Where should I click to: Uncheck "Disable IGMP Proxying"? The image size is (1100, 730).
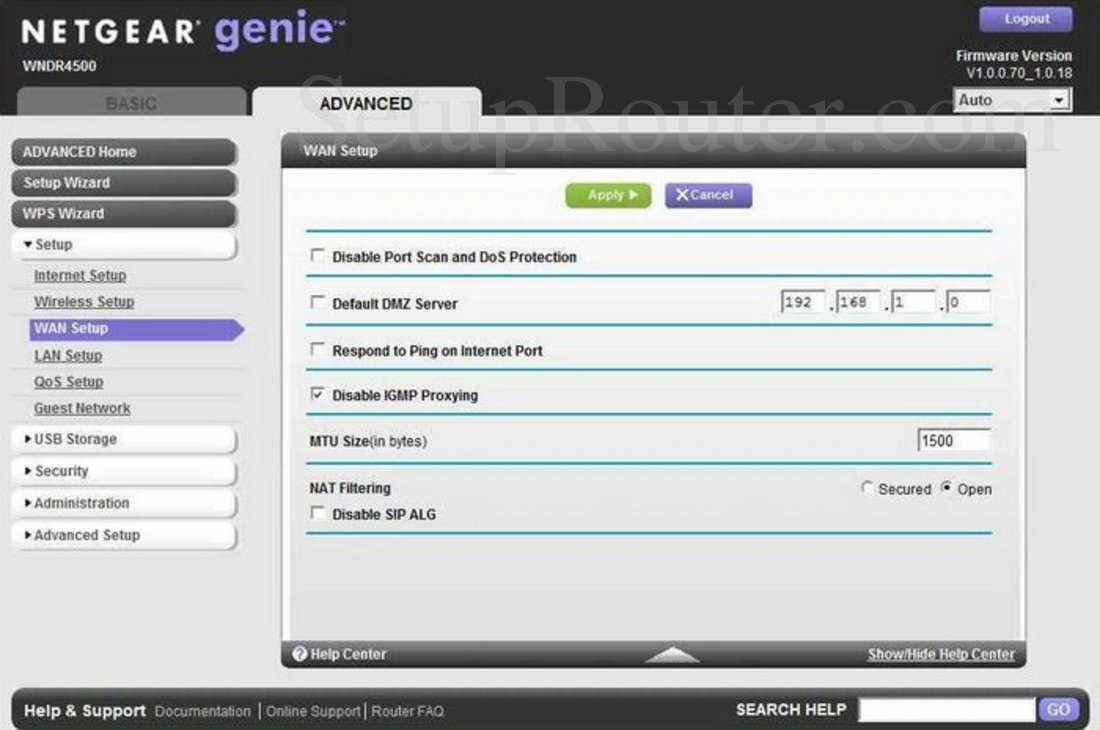point(318,394)
